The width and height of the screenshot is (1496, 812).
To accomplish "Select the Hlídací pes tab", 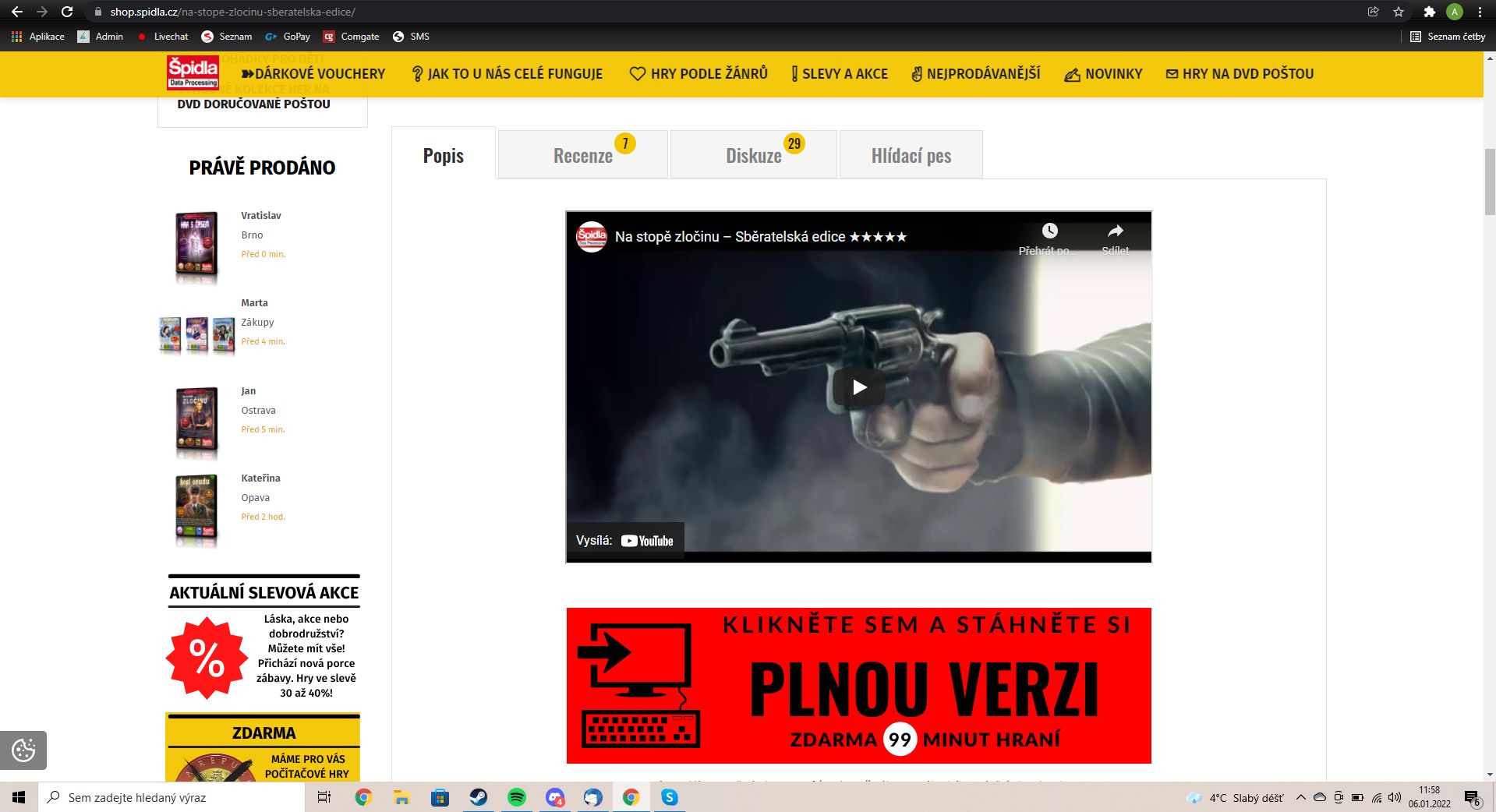I will pyautogui.click(x=911, y=156).
